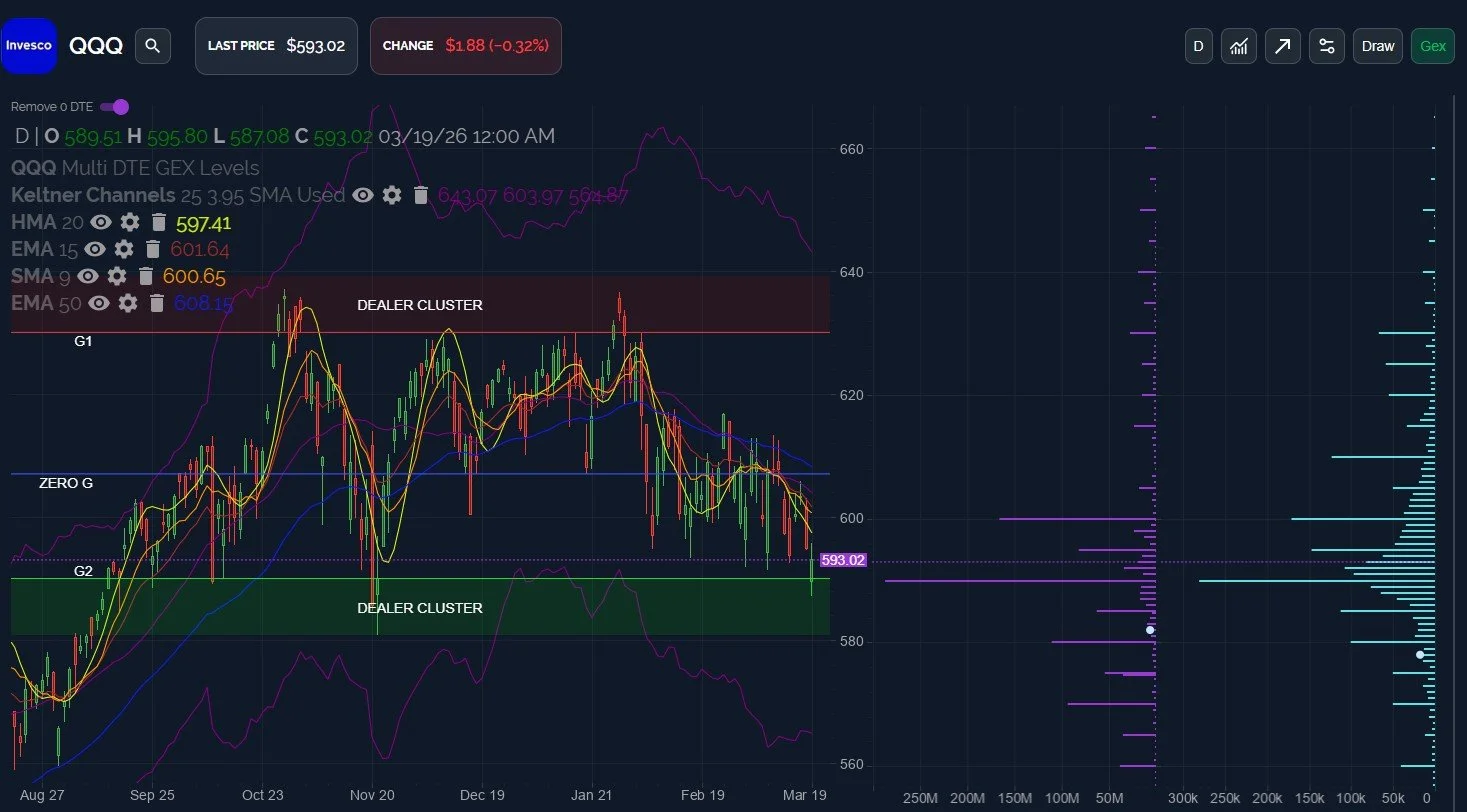
Task: Click the EMA 50 value 608.15
Action: [x=204, y=303]
